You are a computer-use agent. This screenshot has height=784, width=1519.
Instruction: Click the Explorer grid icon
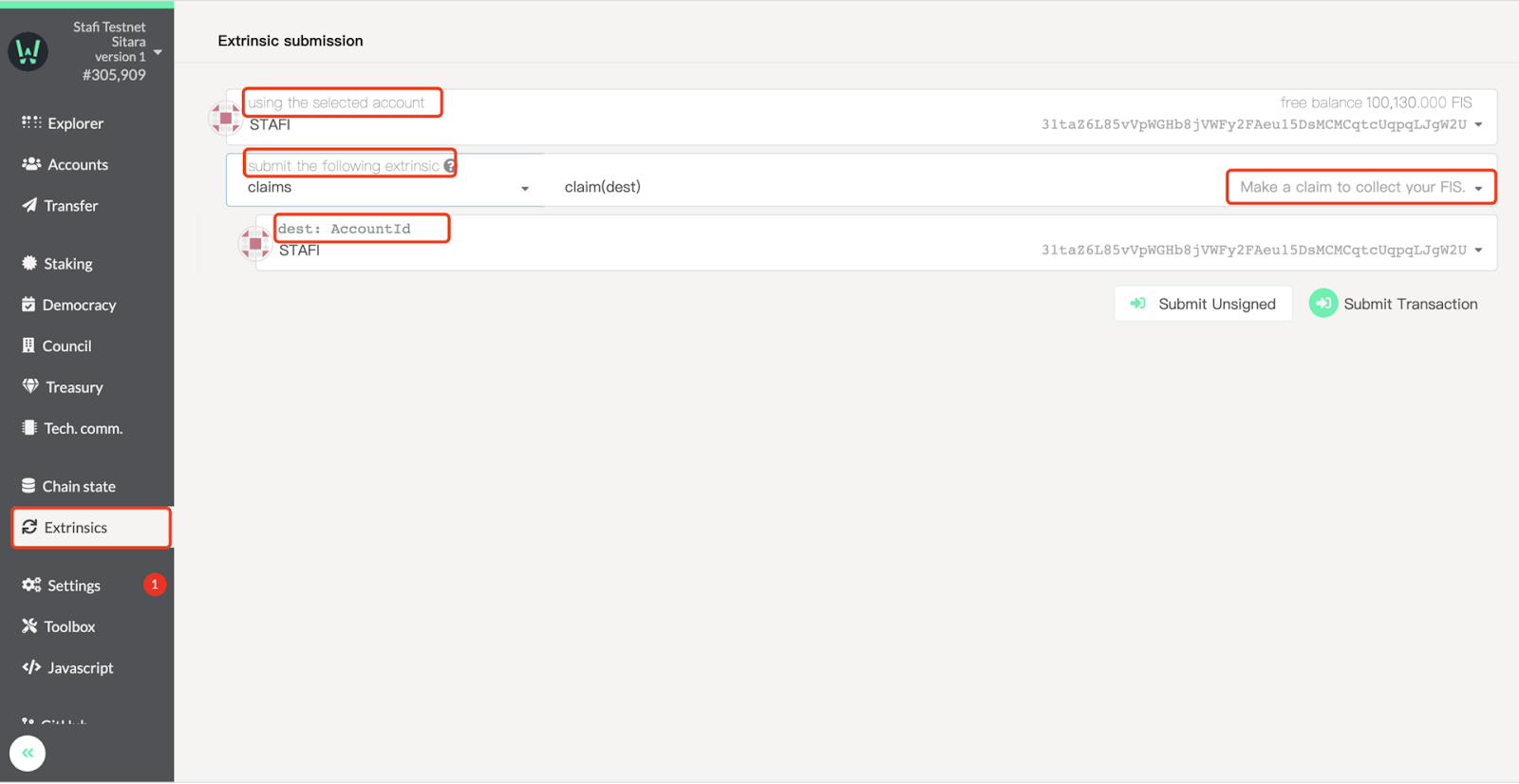31,122
